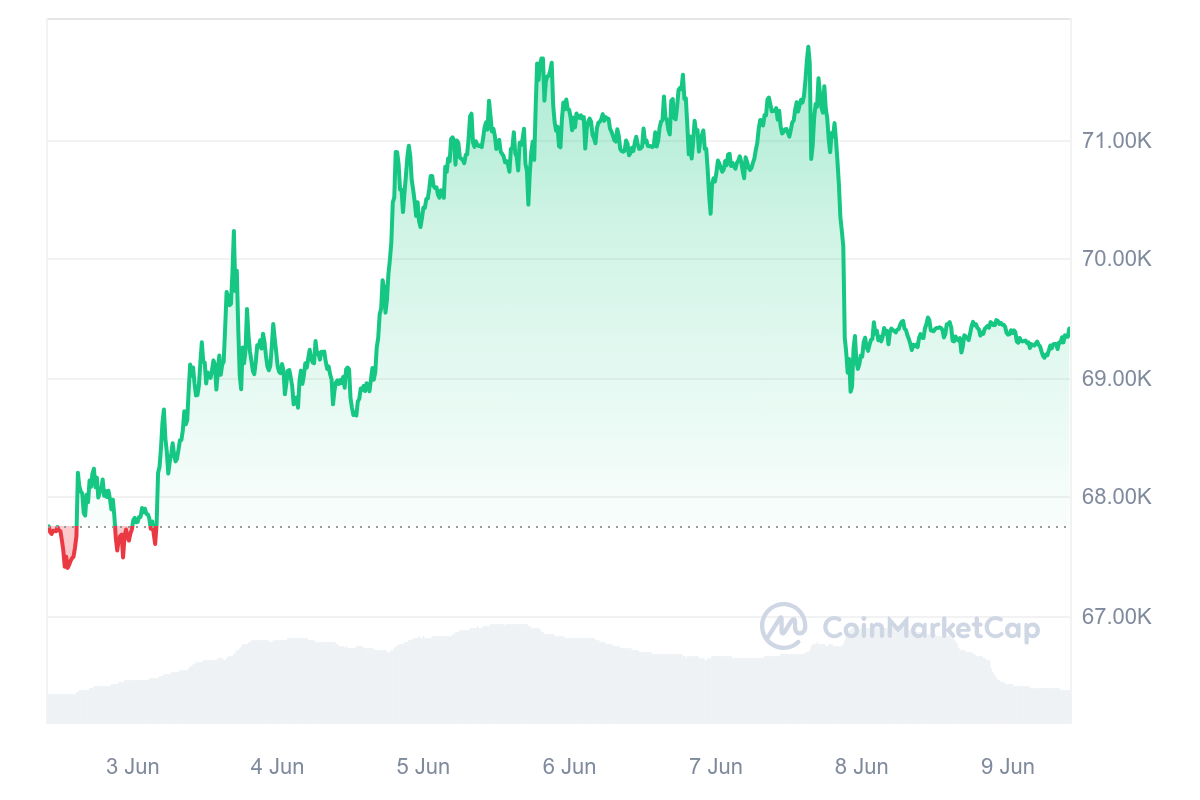Click the dotted opening-price baseline
The width and height of the screenshot is (1200, 800).
click(x=600, y=527)
